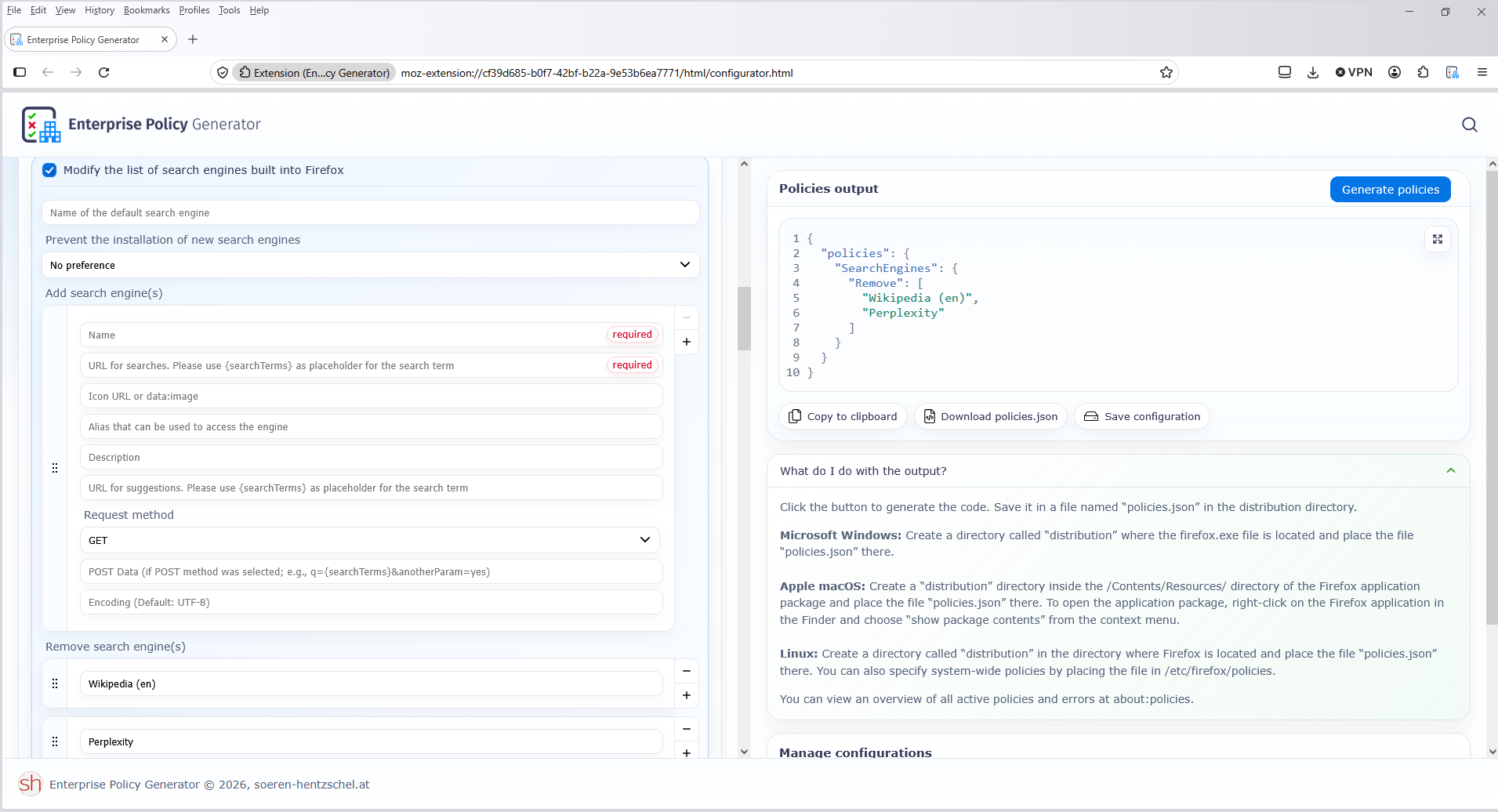
Task: Open the Edit menu
Action: (38, 10)
